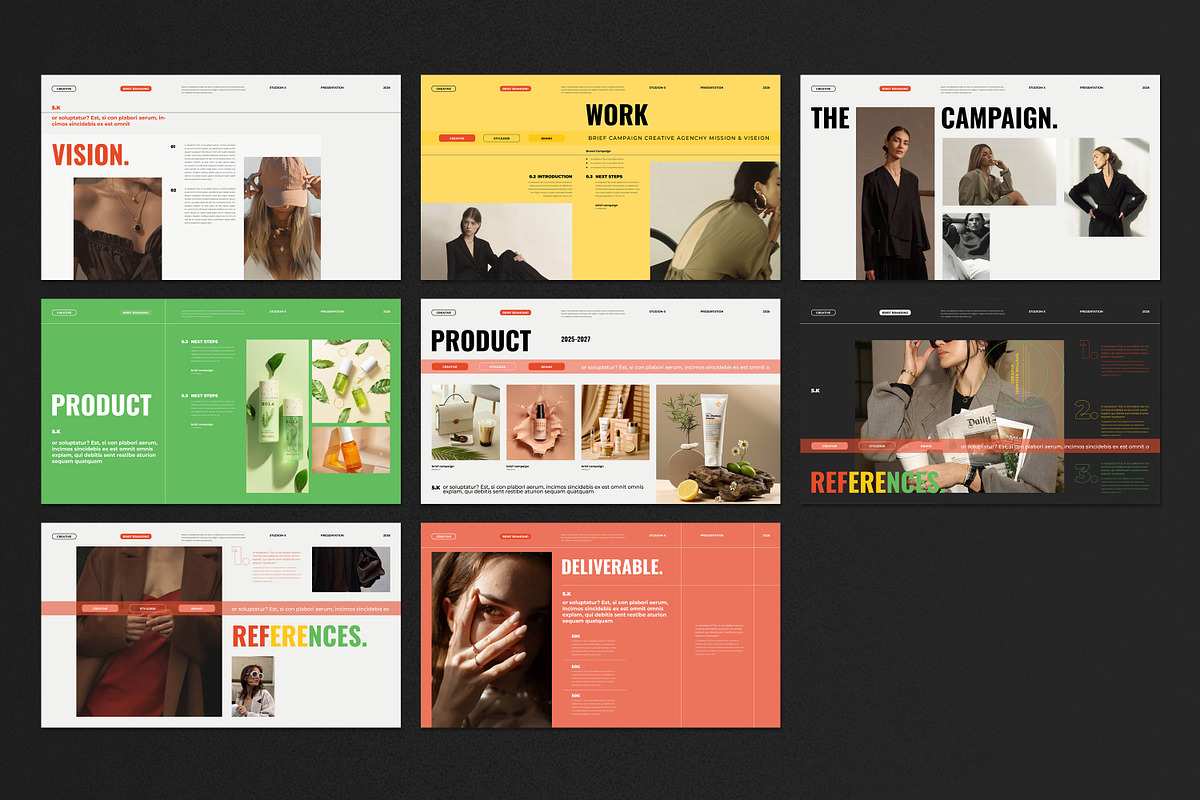Click the yellow BRAND pill on WORK slide
1200x800 pixels.
point(546,138)
